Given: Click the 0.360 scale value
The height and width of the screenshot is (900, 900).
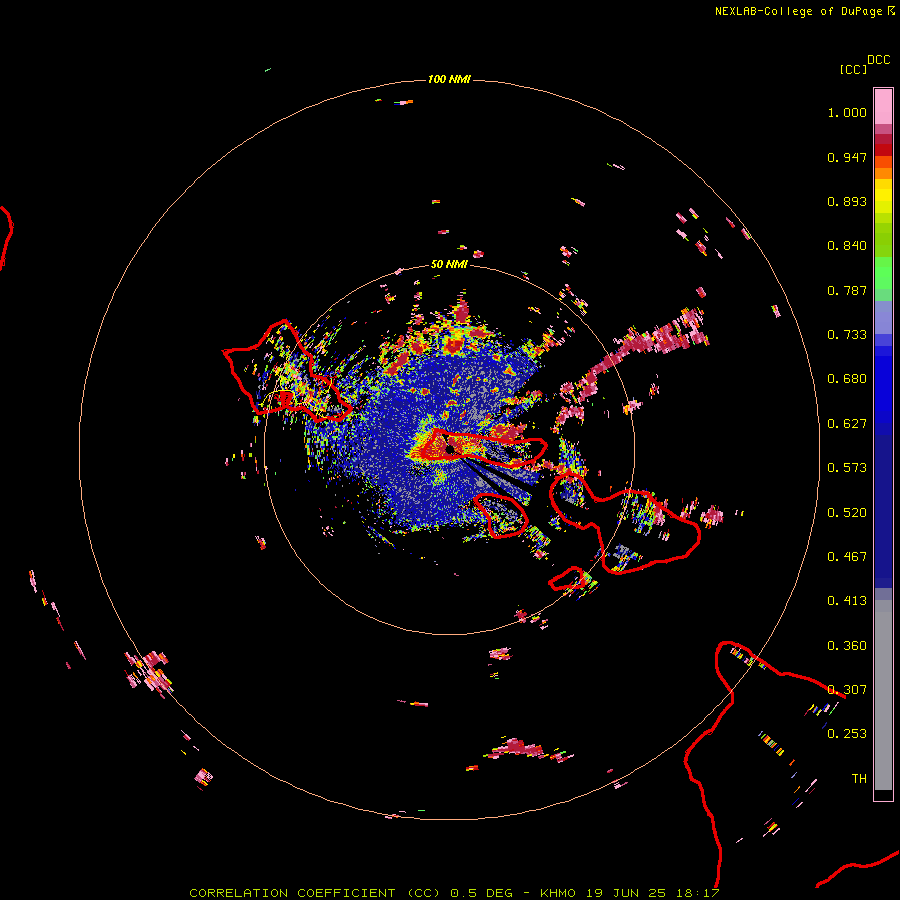Looking at the screenshot, I should tap(847, 646).
